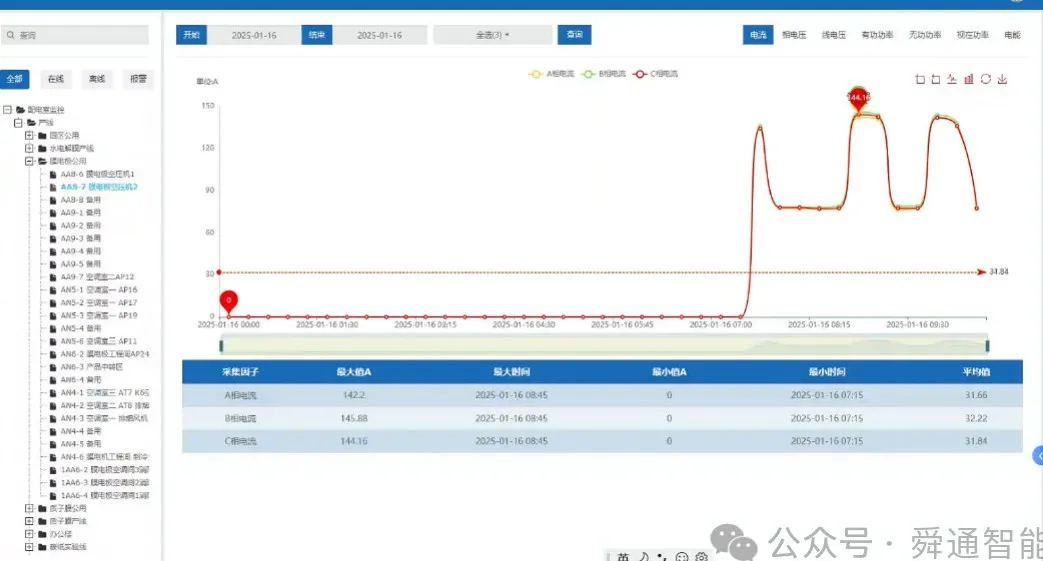The image size is (1043, 561).
Task: Click the 查询 query button
Action: 575,35
